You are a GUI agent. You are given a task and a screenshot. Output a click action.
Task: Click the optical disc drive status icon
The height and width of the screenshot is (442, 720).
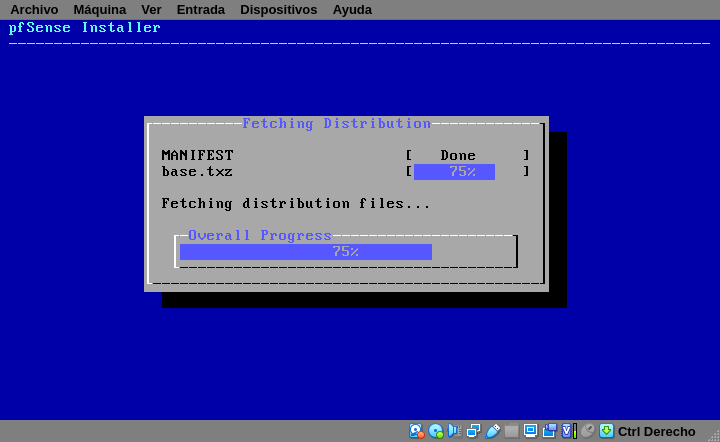click(435, 431)
